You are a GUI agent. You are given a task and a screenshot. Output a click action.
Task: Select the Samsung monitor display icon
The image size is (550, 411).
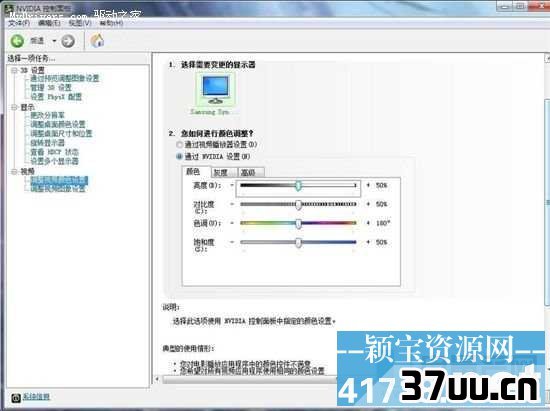215,90
